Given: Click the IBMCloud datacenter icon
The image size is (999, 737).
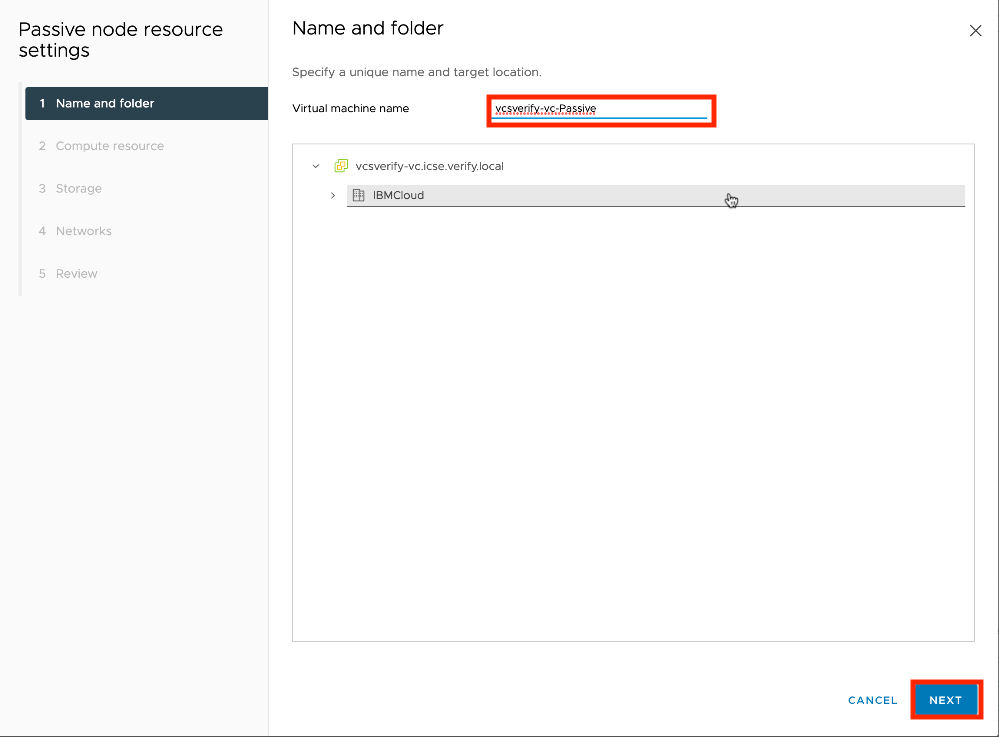Looking at the screenshot, I should [x=358, y=195].
